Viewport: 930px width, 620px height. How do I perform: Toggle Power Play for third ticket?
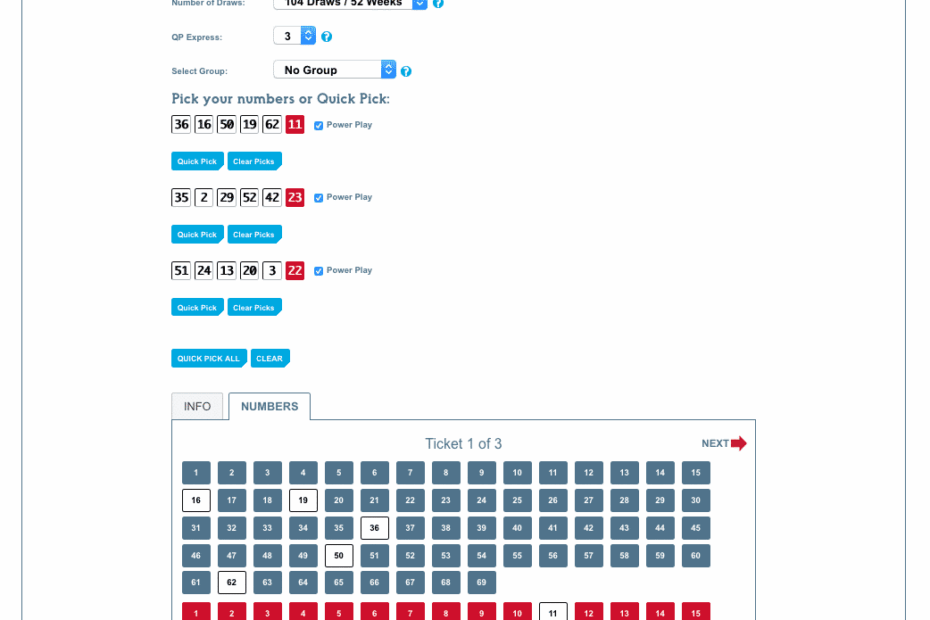(x=319, y=271)
